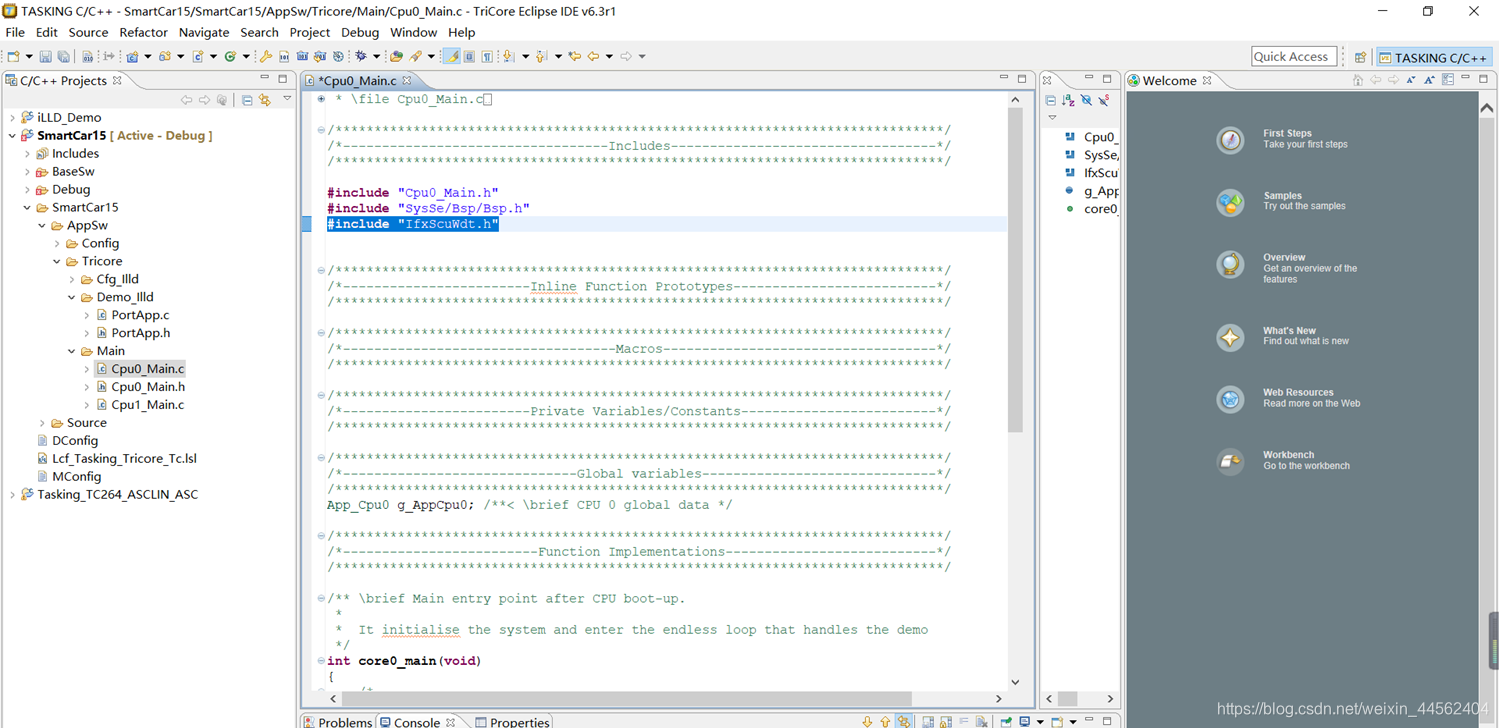The height and width of the screenshot is (728, 1499).
Task: Select Cpu1_Main.c in project tree
Action: [148, 405]
